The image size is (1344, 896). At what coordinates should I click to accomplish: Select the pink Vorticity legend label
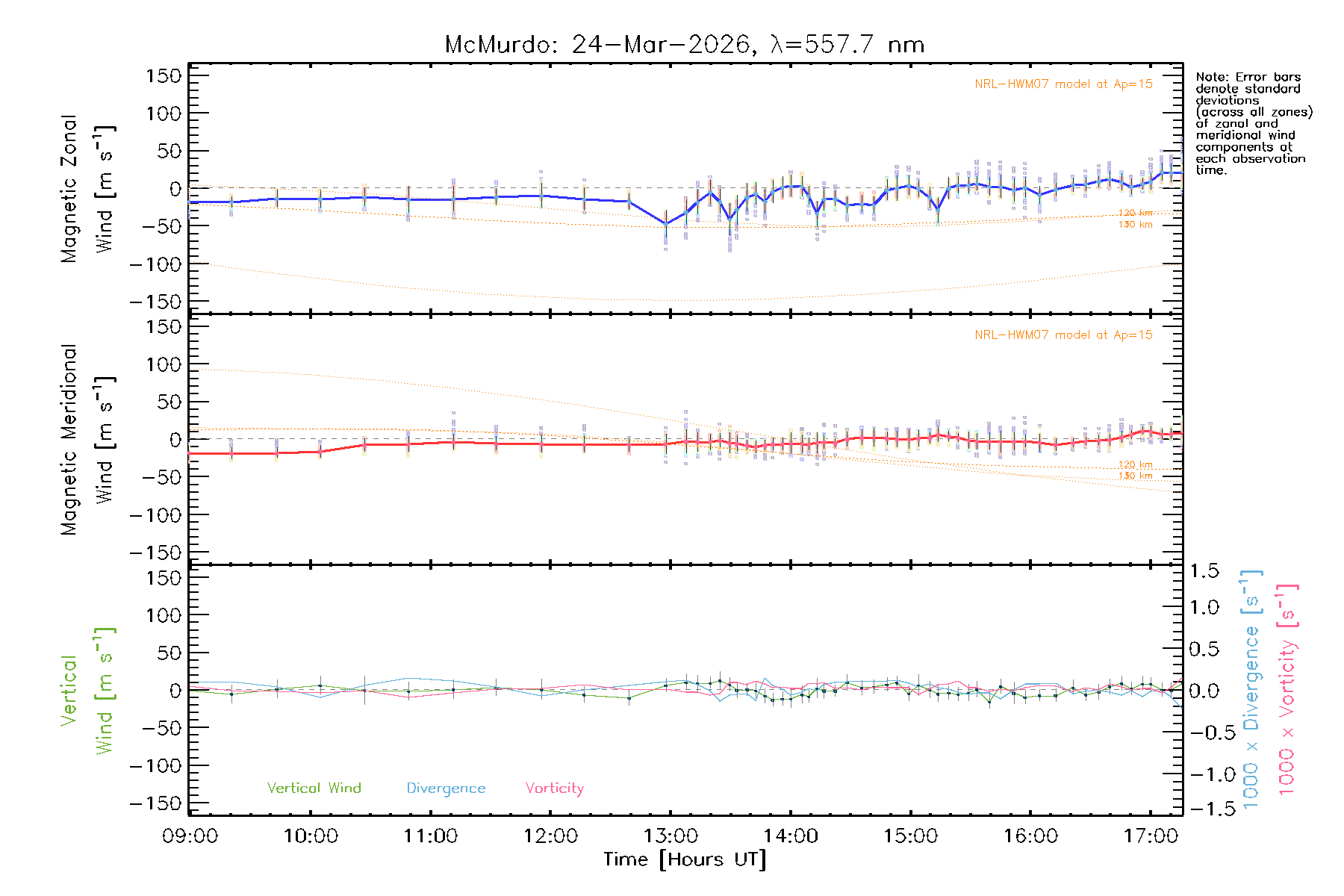coord(554,788)
